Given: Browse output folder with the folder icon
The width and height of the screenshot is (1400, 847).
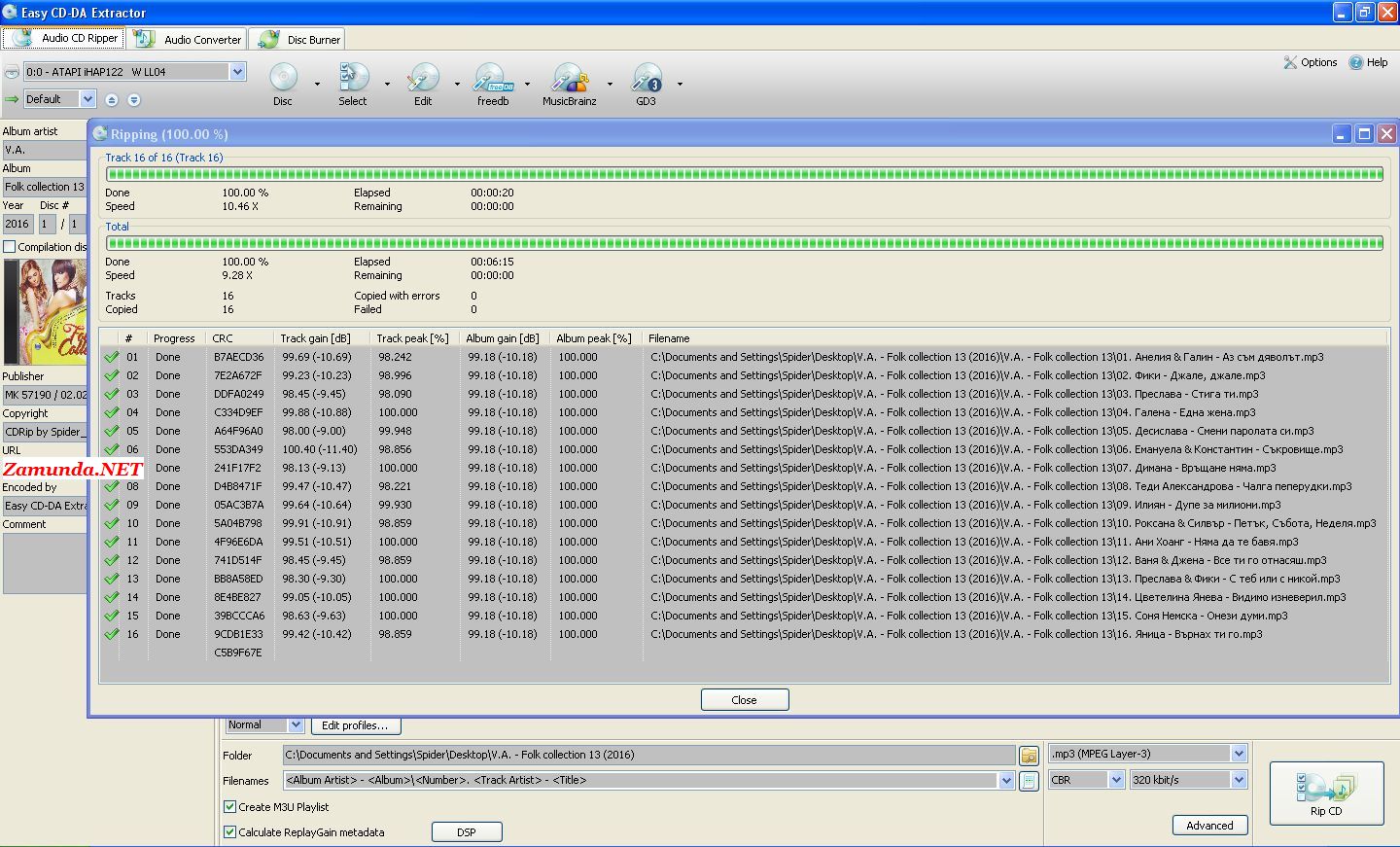Looking at the screenshot, I should point(1029,756).
